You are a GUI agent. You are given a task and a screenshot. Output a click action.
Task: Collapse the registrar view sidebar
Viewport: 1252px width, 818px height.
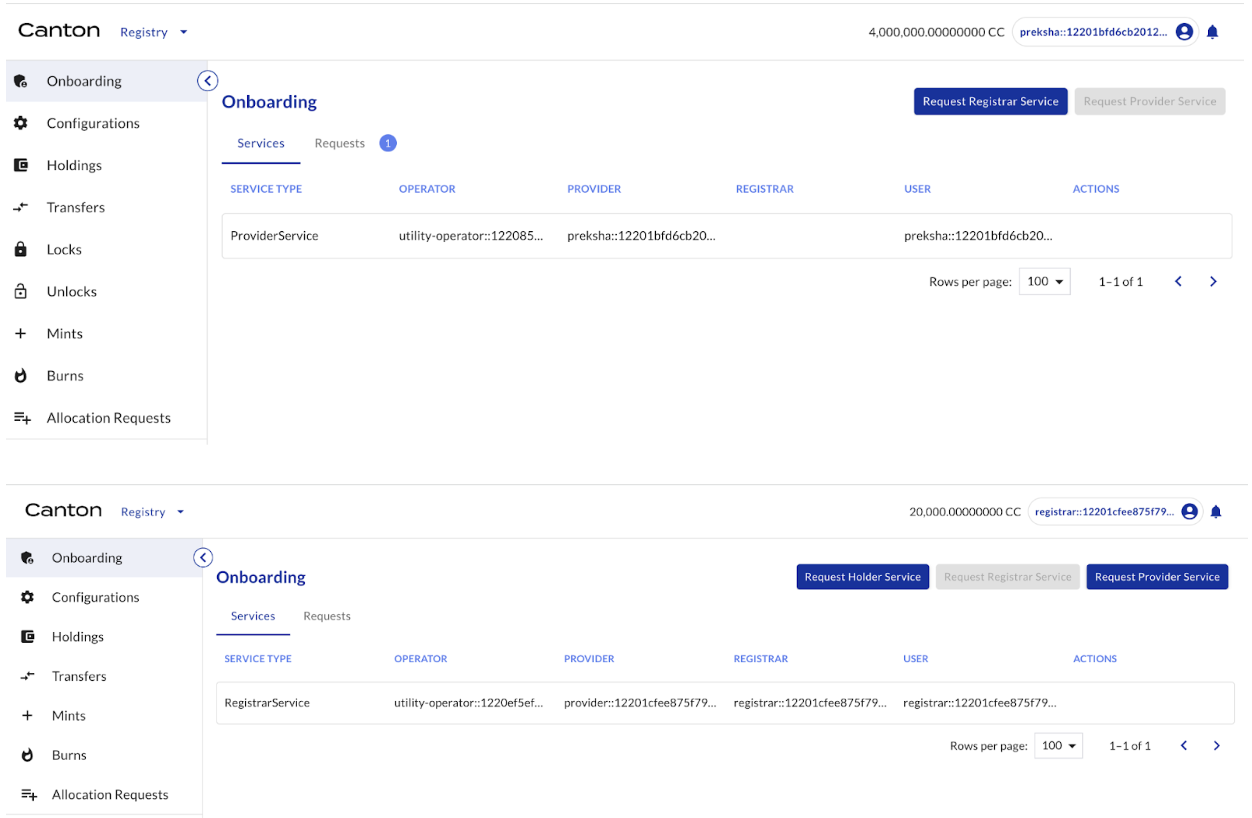pyautogui.click(x=203, y=557)
